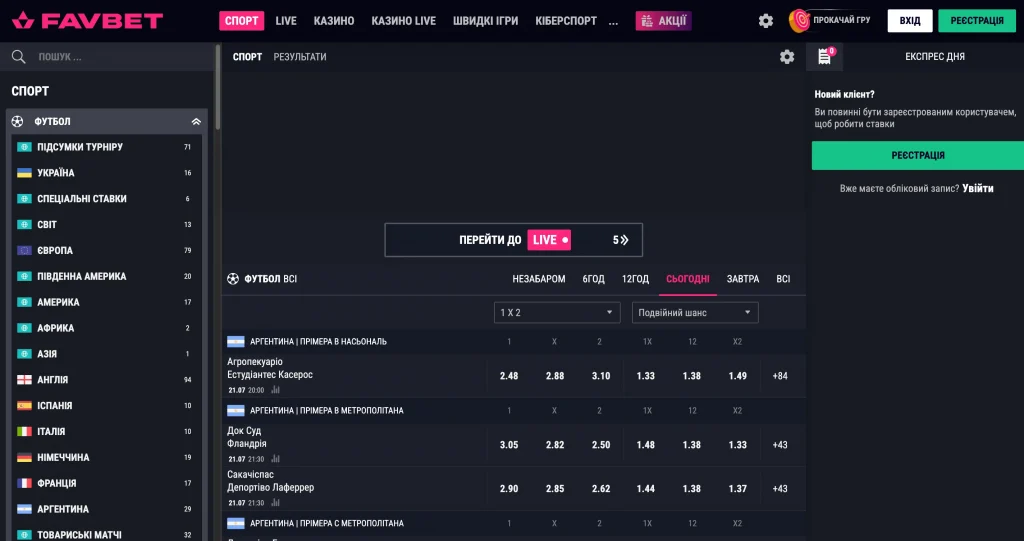Select the Незабаром time filter
This screenshot has width=1024, height=541.
(x=539, y=279)
